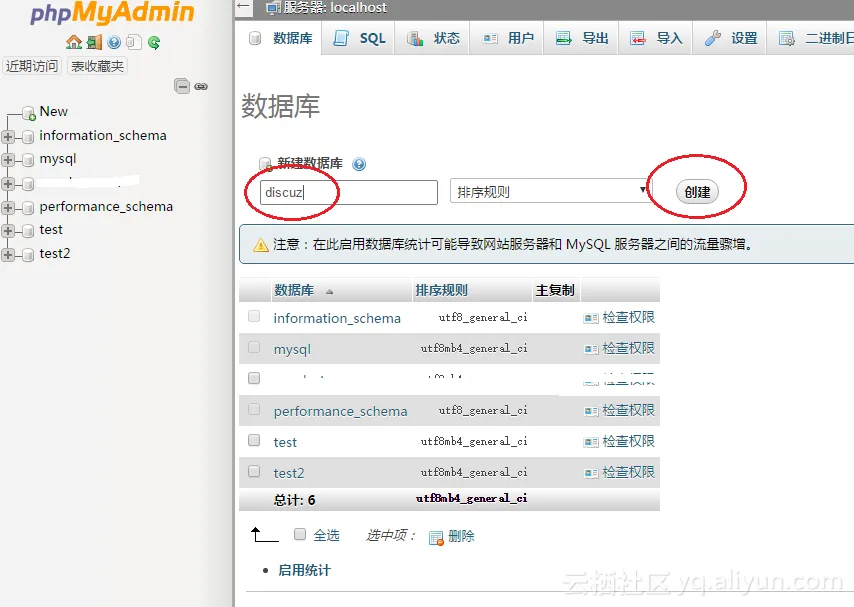
Task: Click back arrow beside server localhost
Action: (243, 7)
